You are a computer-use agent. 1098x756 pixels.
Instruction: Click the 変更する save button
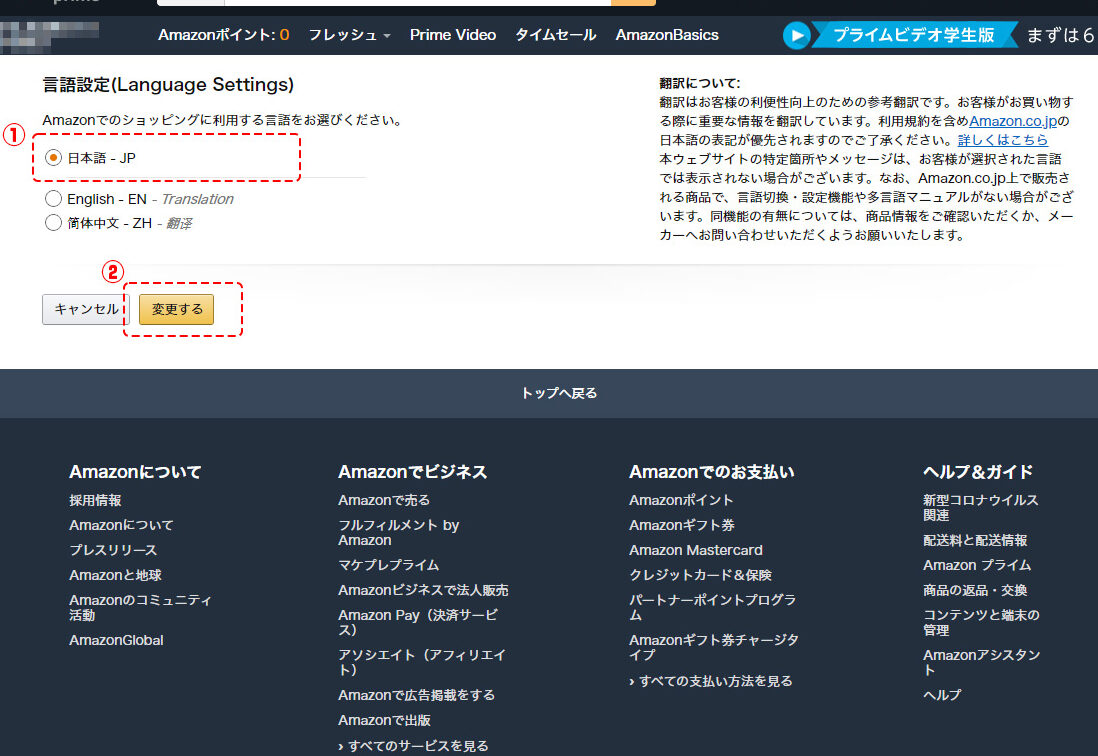pyautogui.click(x=176, y=309)
